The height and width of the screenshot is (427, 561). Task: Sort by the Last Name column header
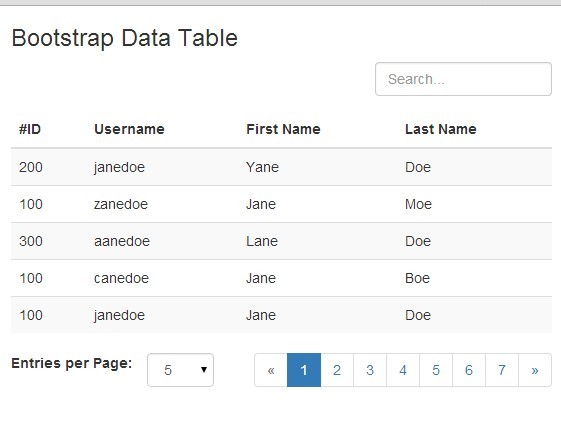440,129
